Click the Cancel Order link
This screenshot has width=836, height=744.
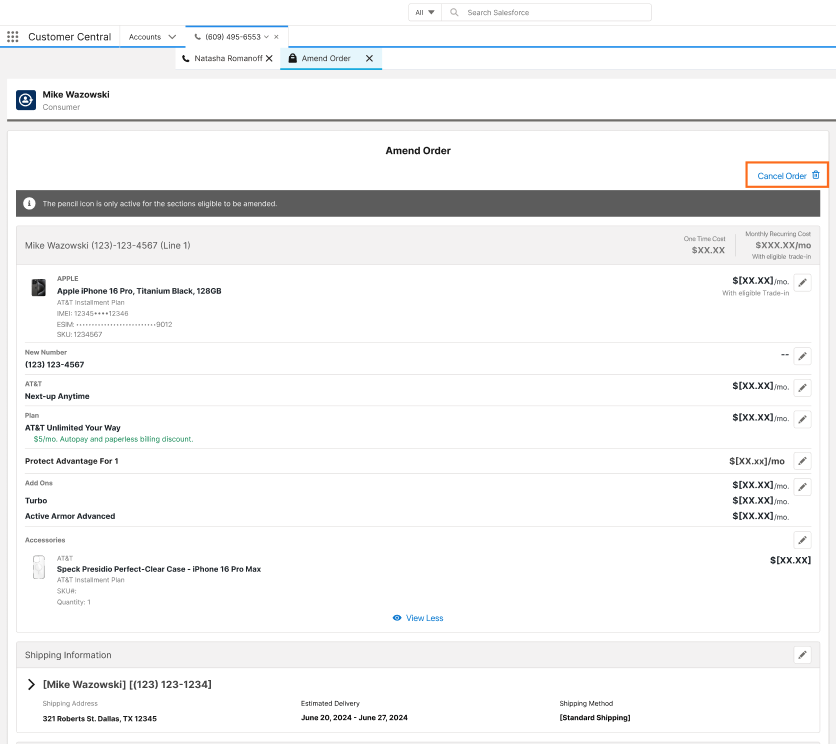(788, 175)
